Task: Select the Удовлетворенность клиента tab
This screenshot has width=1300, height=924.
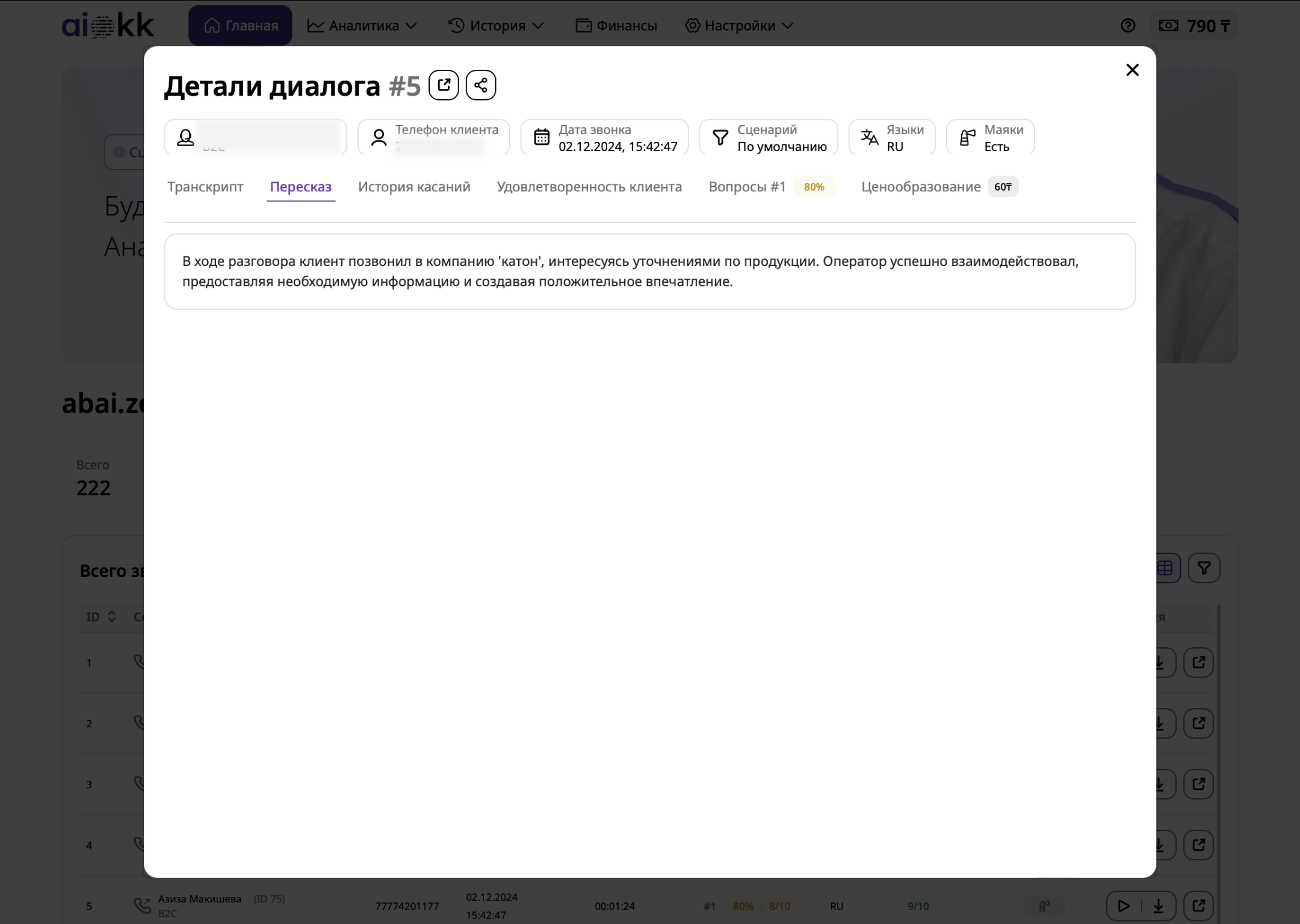Action: click(x=589, y=187)
